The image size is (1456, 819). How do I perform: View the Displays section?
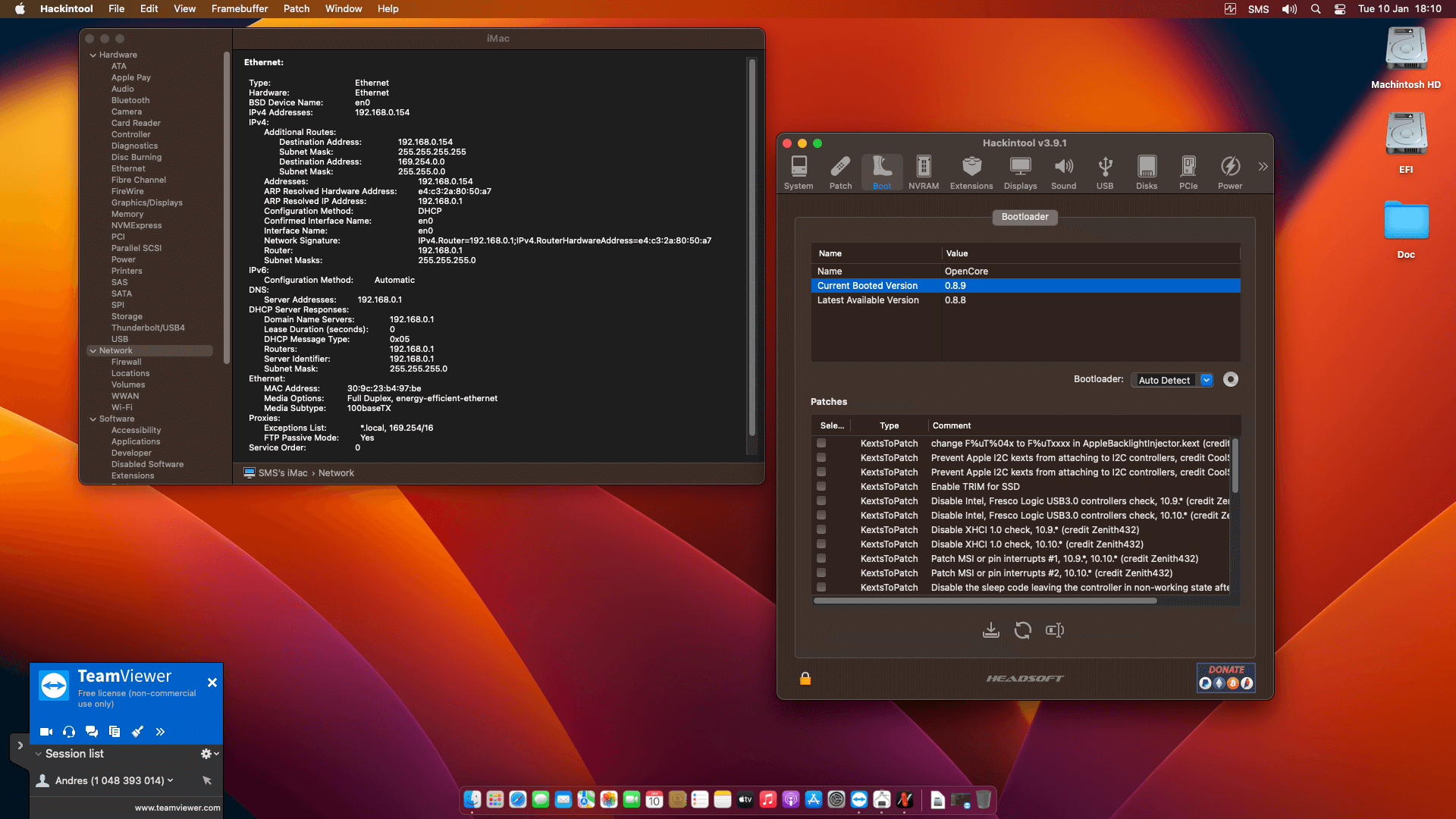click(1020, 171)
